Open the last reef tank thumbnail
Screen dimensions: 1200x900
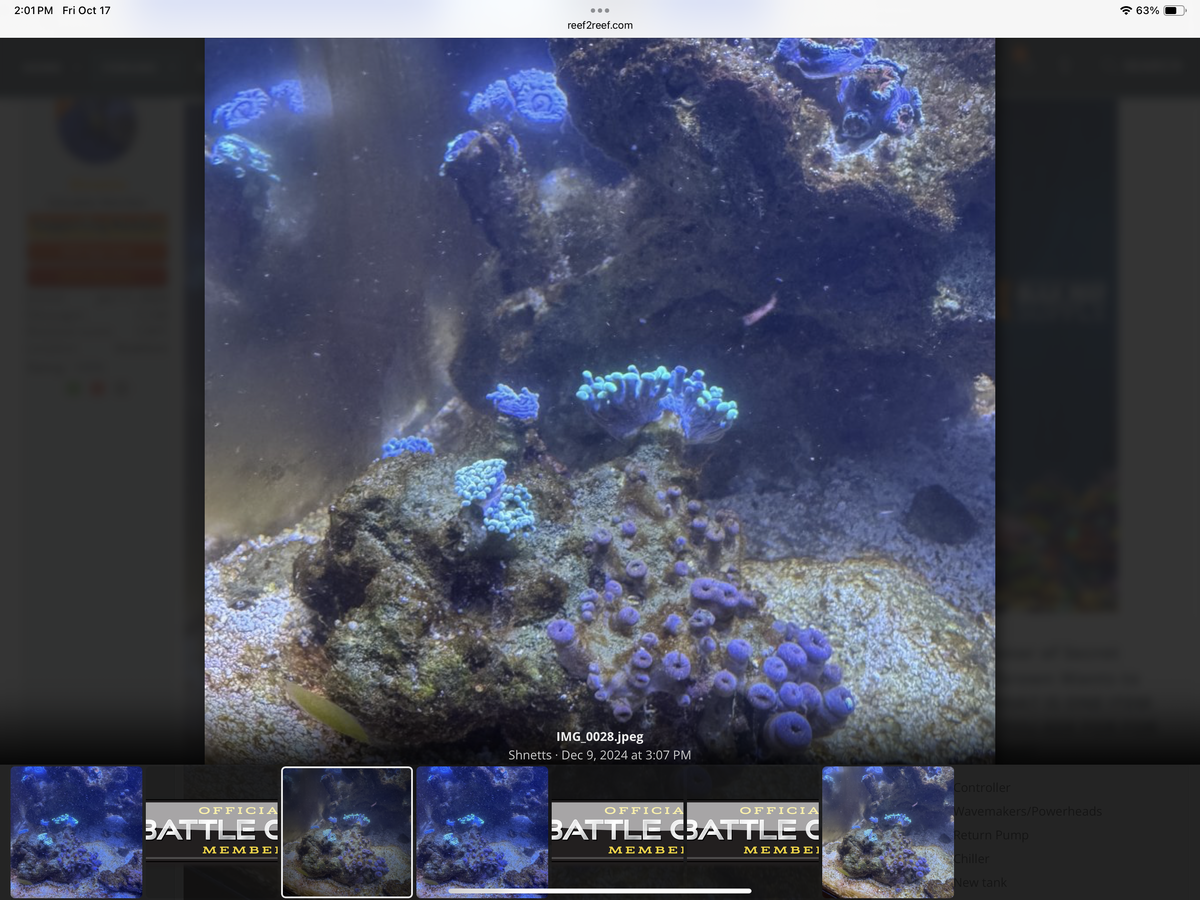(888, 832)
